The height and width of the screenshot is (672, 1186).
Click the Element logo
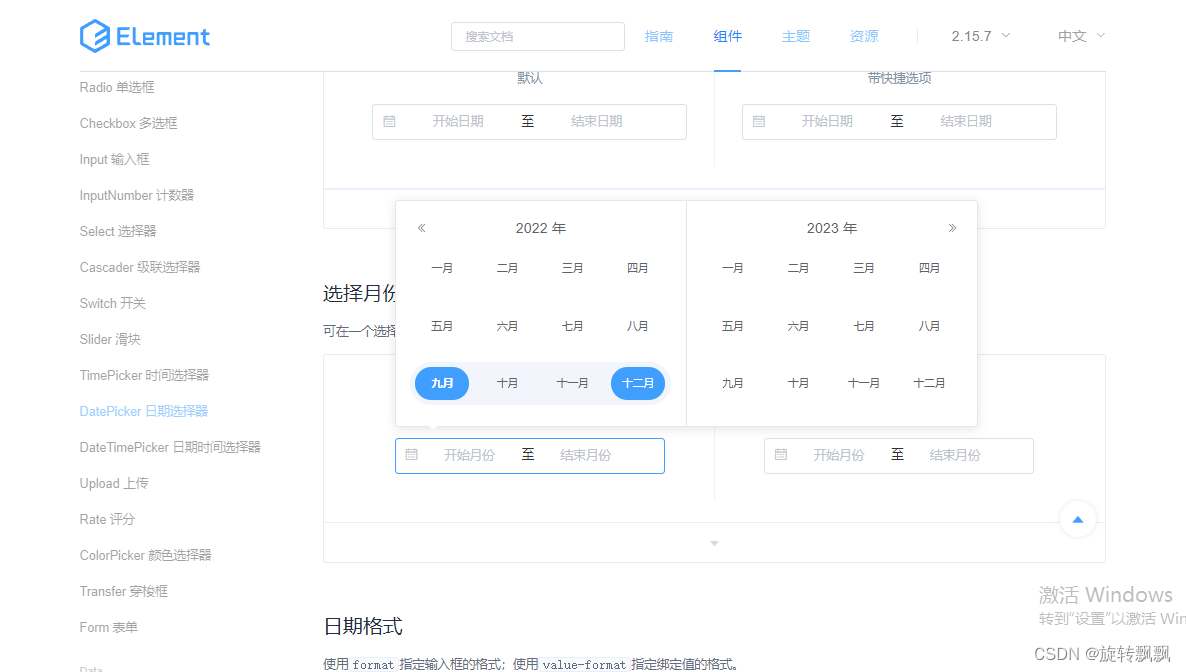coord(144,36)
